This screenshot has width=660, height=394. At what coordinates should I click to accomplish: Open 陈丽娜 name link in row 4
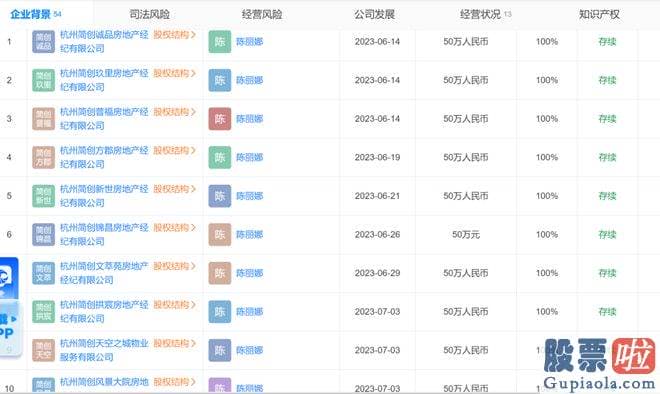pyautogui.click(x=249, y=157)
